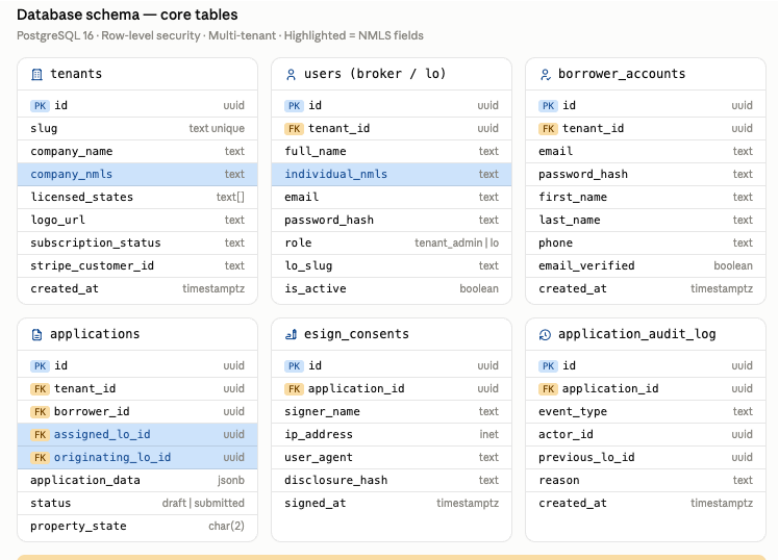Image resolution: width=779 pixels, height=560 pixels.
Task: Click the lo_slug field
Action: pyautogui.click(x=391, y=266)
